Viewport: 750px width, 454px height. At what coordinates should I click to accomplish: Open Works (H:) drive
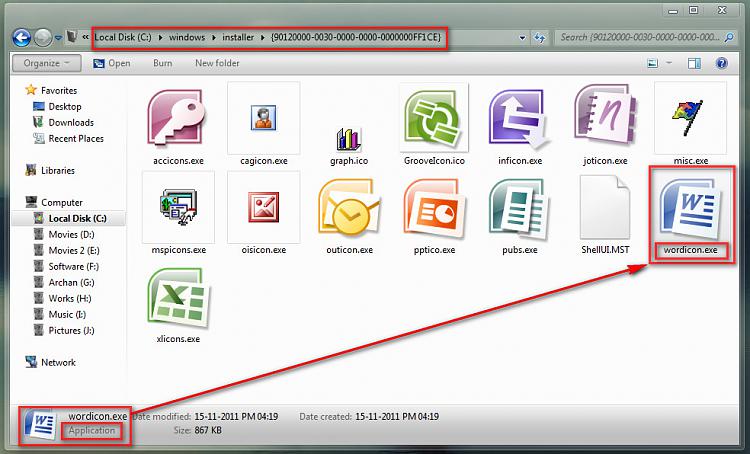(x=70, y=299)
